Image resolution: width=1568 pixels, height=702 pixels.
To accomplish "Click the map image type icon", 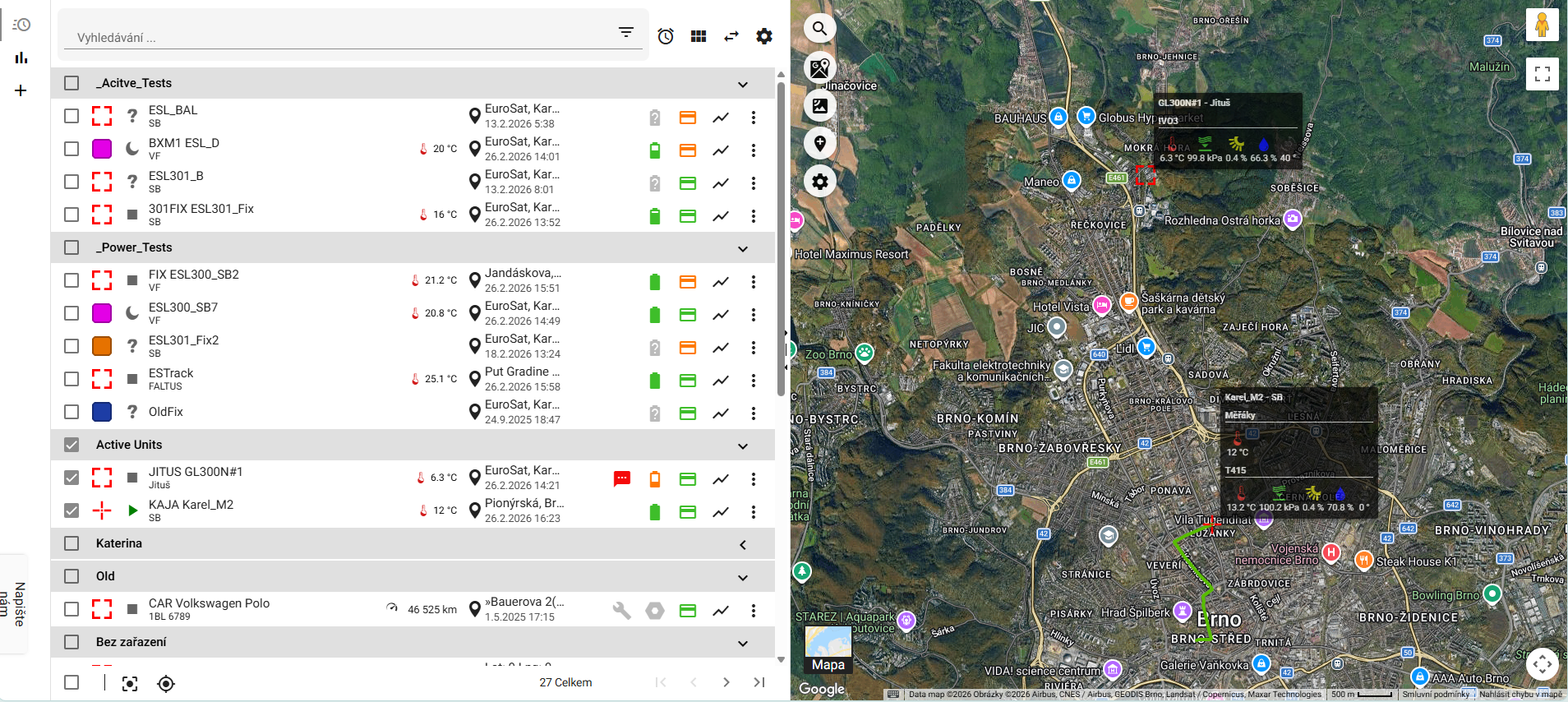I will point(819,105).
